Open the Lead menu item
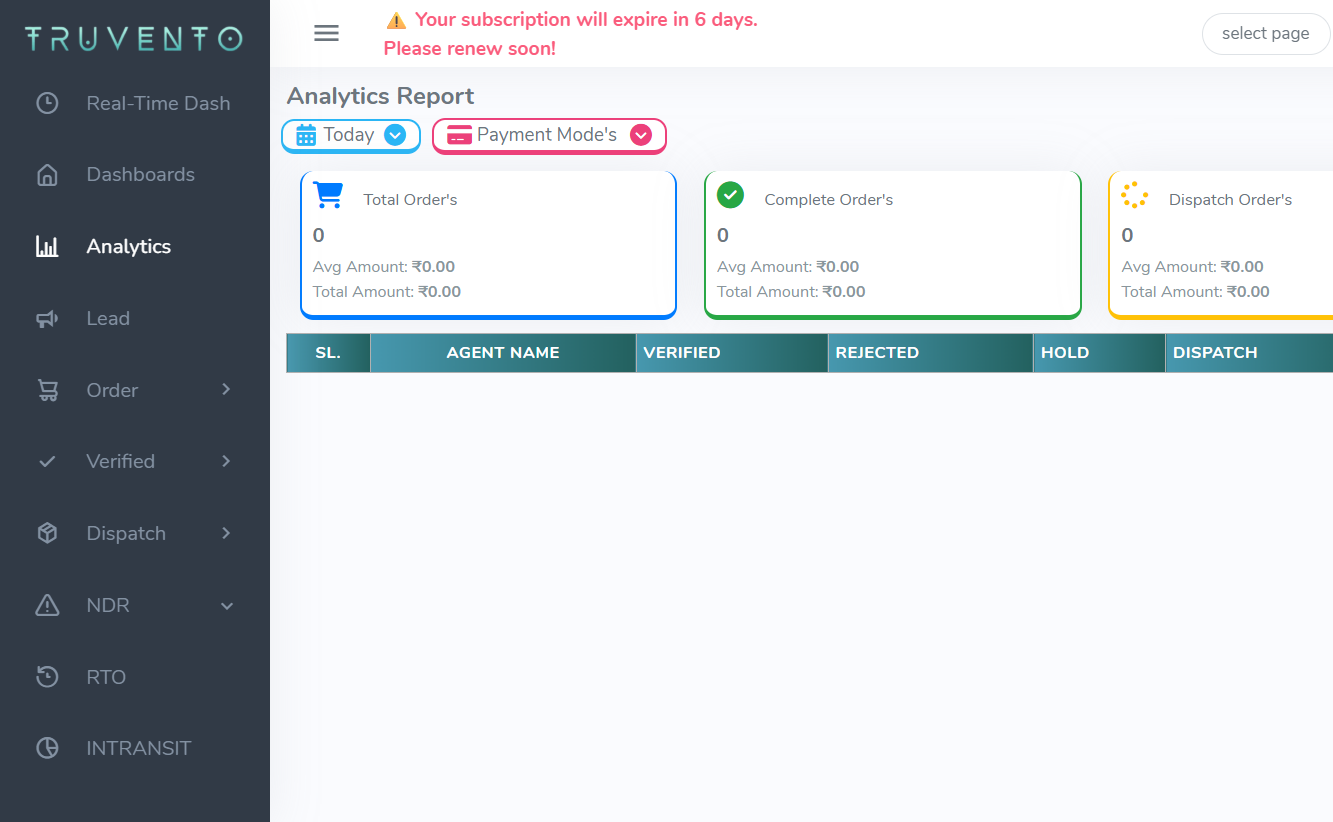1333x822 pixels. pyautogui.click(x=108, y=319)
